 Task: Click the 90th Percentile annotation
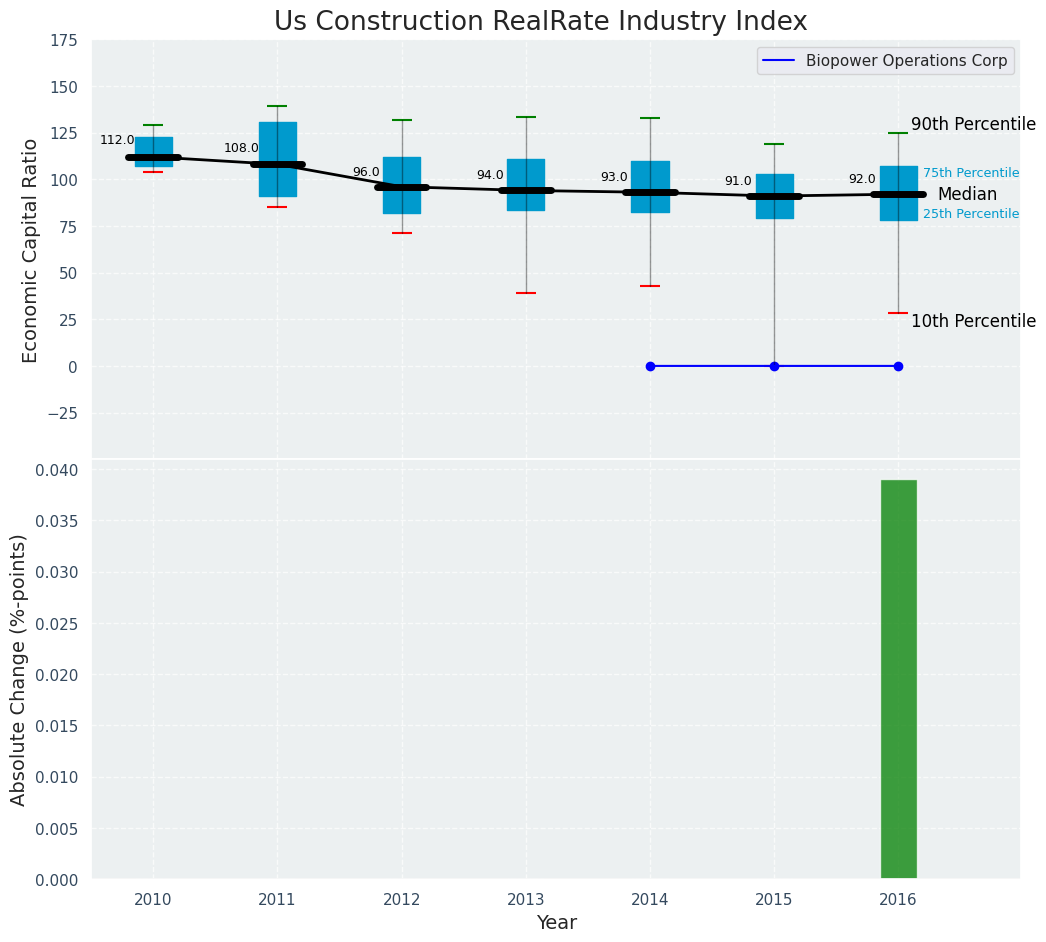[973, 124]
